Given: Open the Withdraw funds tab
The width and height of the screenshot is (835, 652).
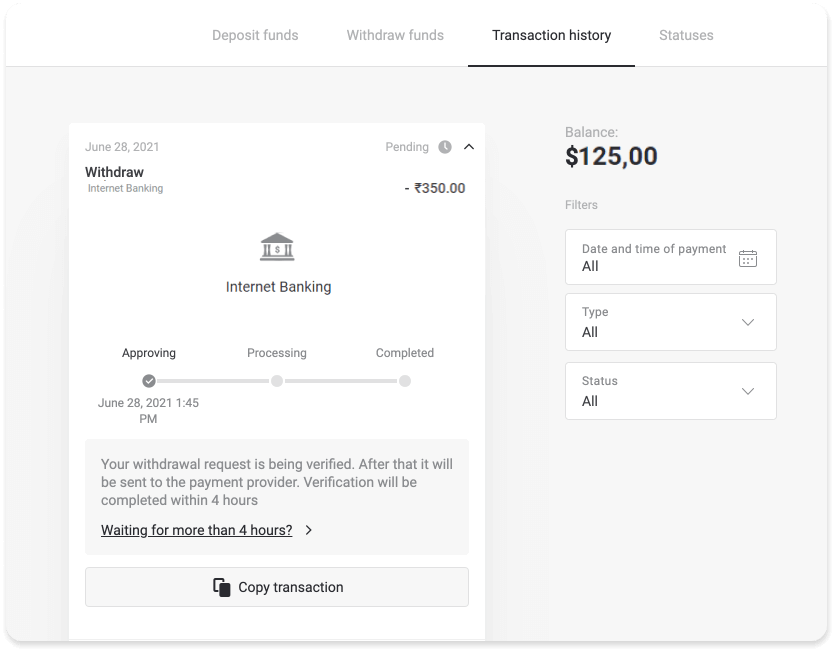Looking at the screenshot, I should pyautogui.click(x=396, y=35).
